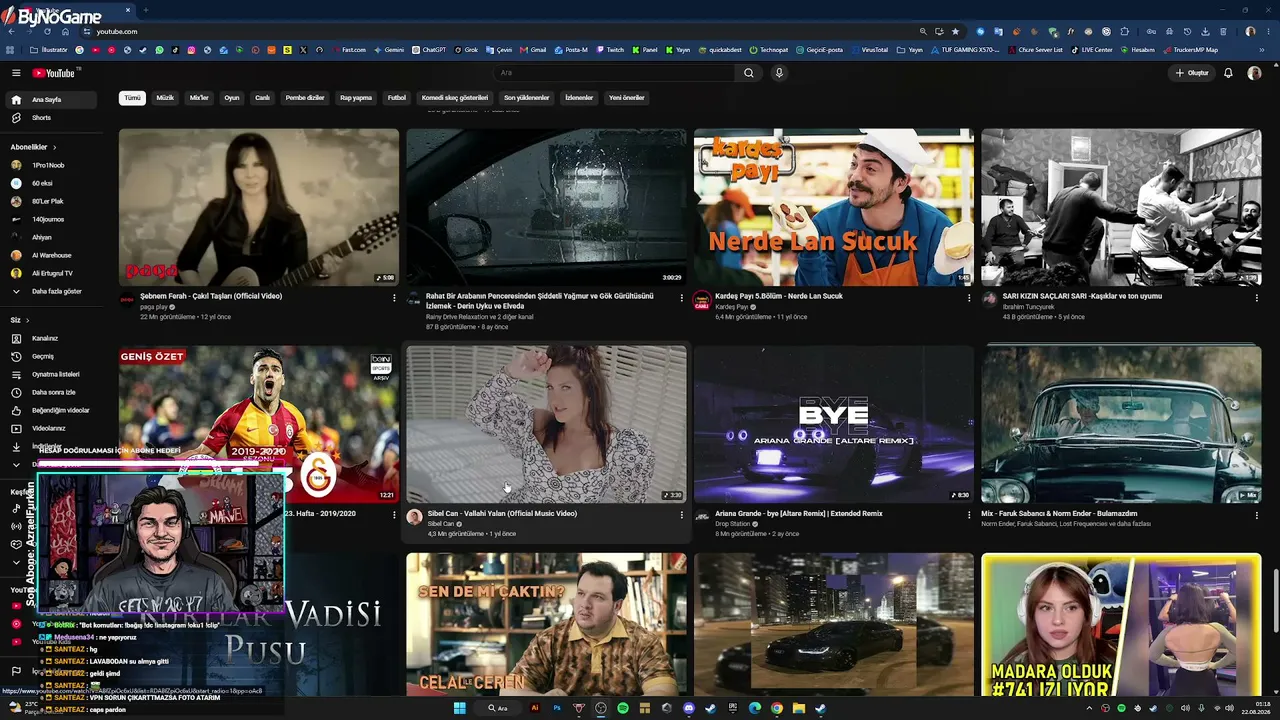Screen dimensions: 1280x720
Task: Open Videolarınız in the sidebar
Action: (x=53, y=428)
